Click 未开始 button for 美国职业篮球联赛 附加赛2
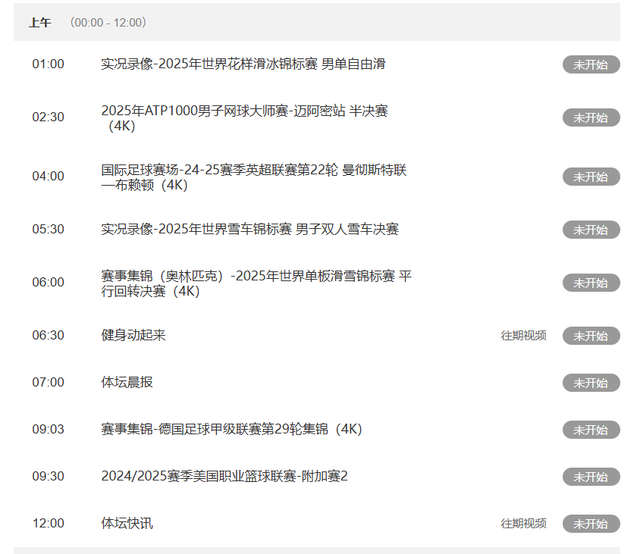Viewport: 640px width, 554px height. point(590,477)
